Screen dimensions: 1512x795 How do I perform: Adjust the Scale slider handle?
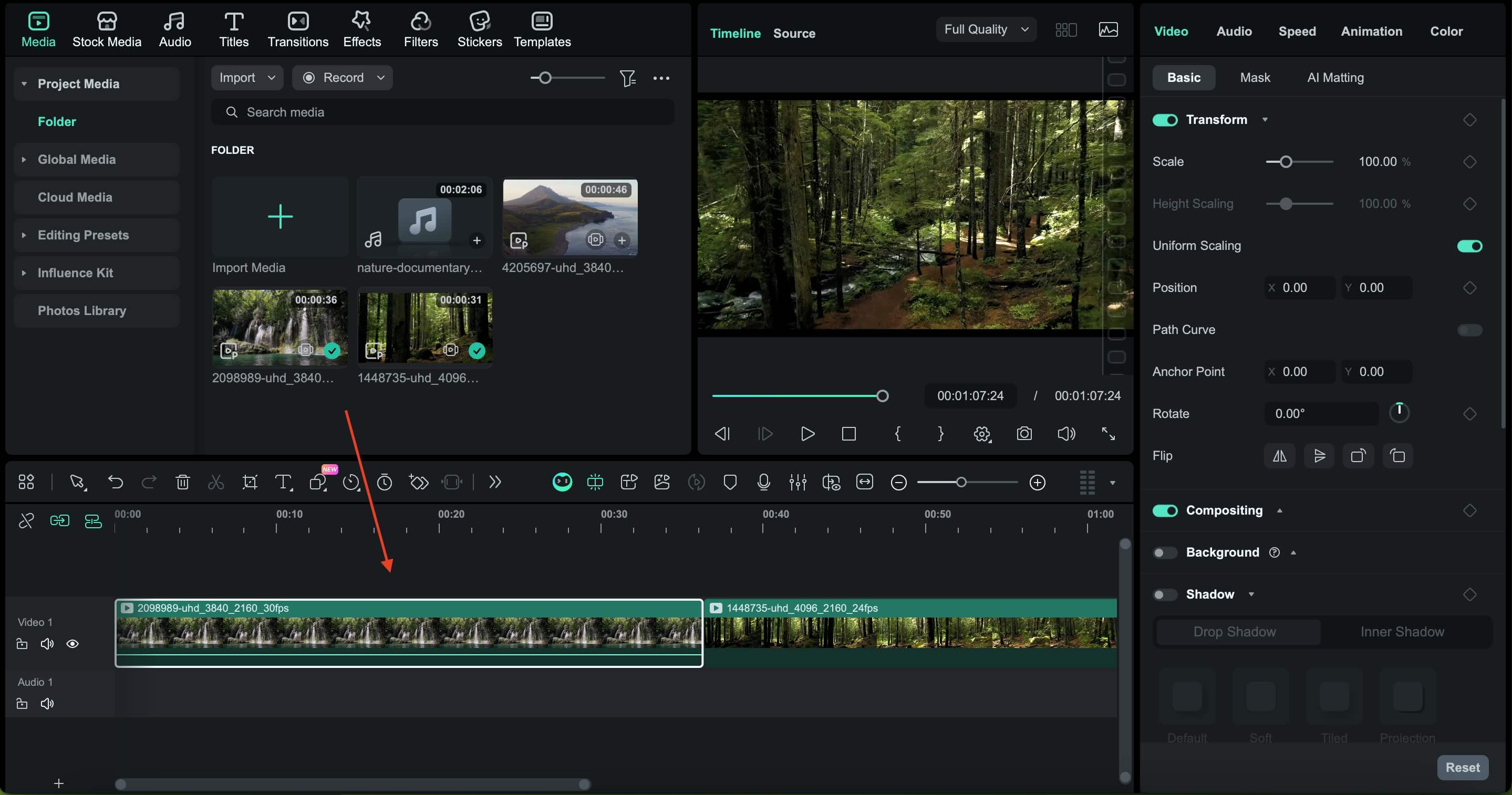pyautogui.click(x=1286, y=162)
